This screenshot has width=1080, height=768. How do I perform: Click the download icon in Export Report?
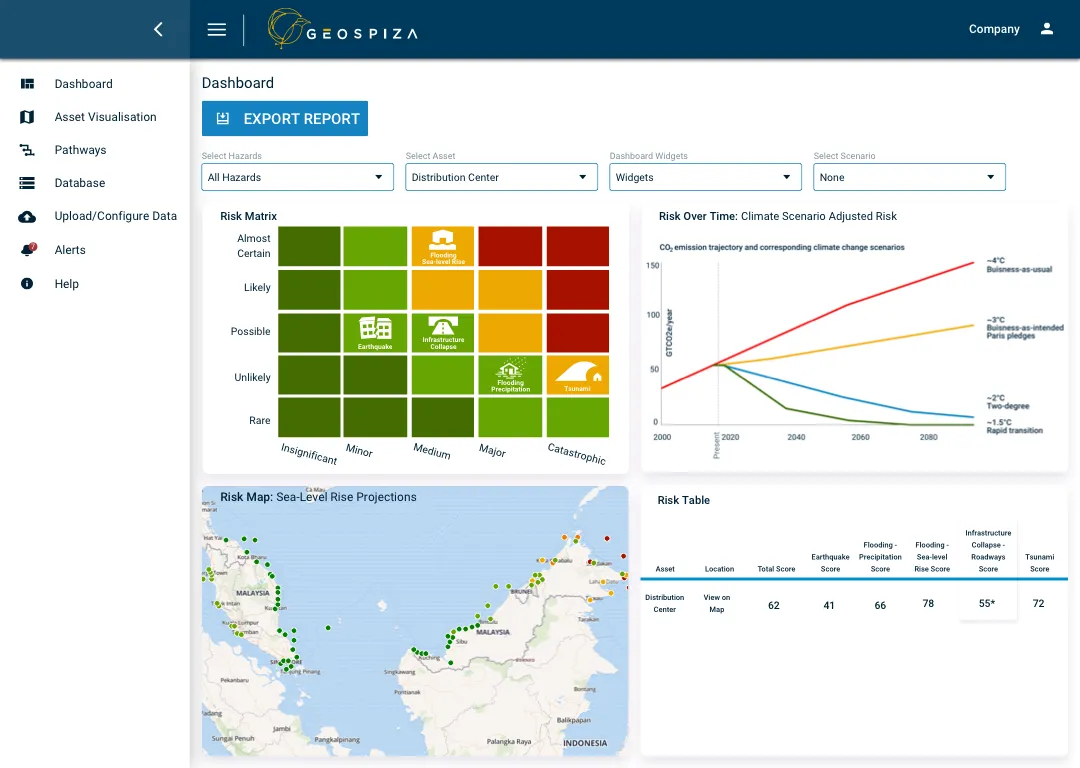click(x=222, y=118)
